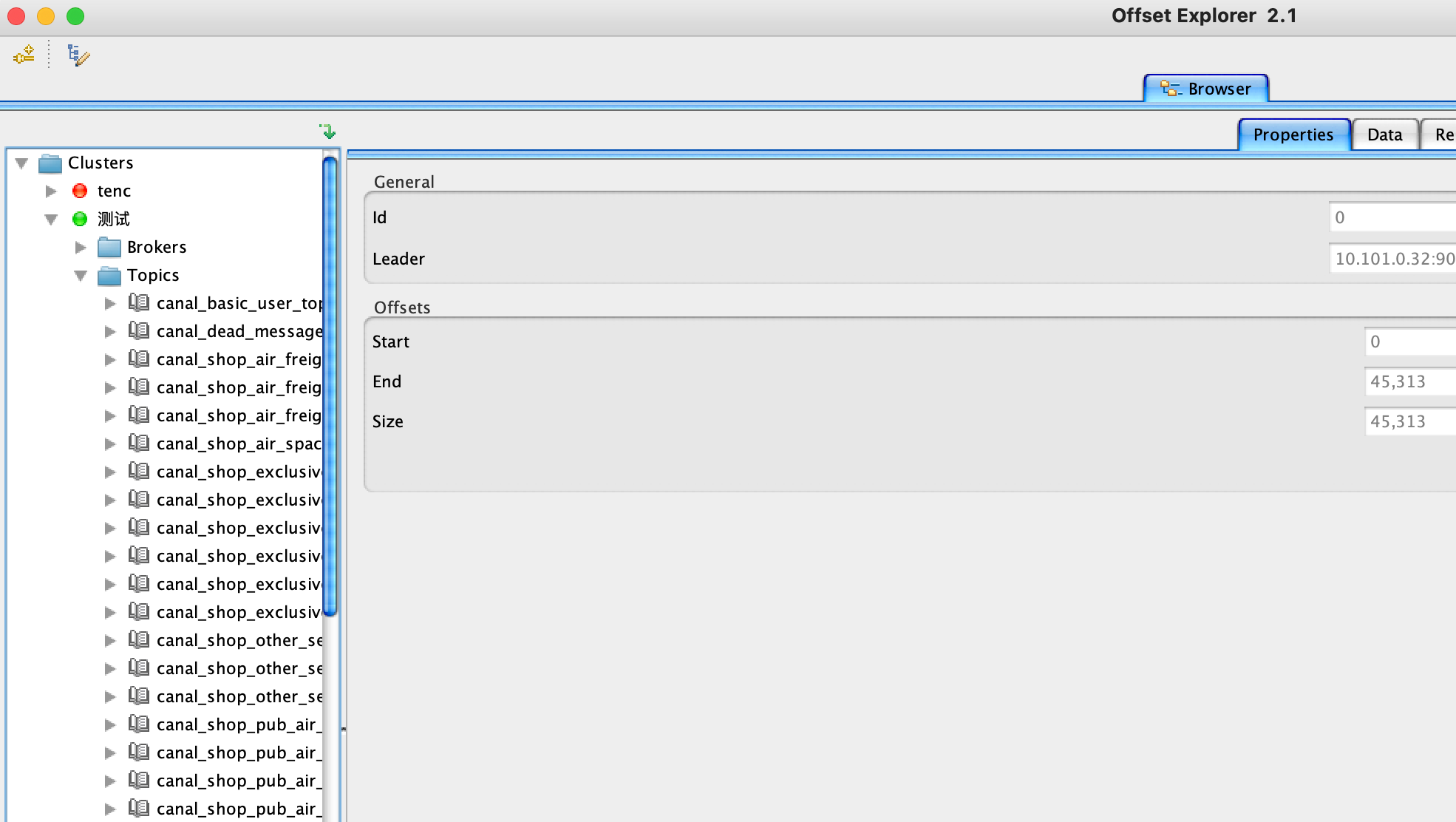Click the red status icon of tenc cluster
The image size is (1456, 822).
[80, 191]
